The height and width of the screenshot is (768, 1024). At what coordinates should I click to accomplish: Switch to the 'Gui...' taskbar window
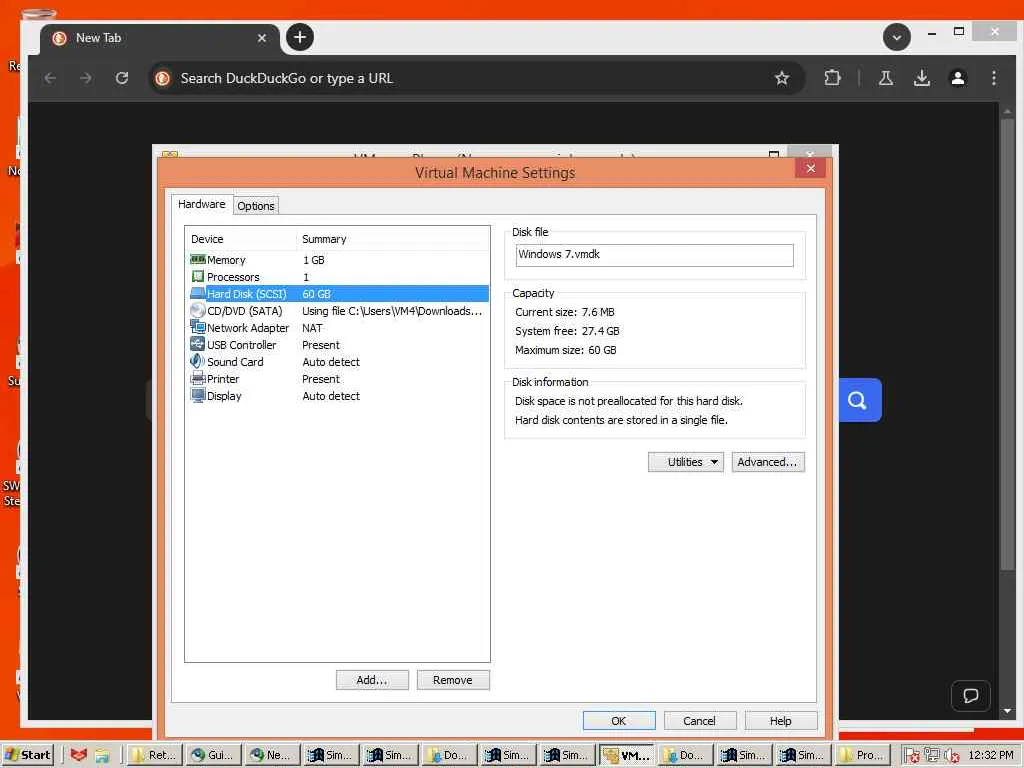click(213, 755)
